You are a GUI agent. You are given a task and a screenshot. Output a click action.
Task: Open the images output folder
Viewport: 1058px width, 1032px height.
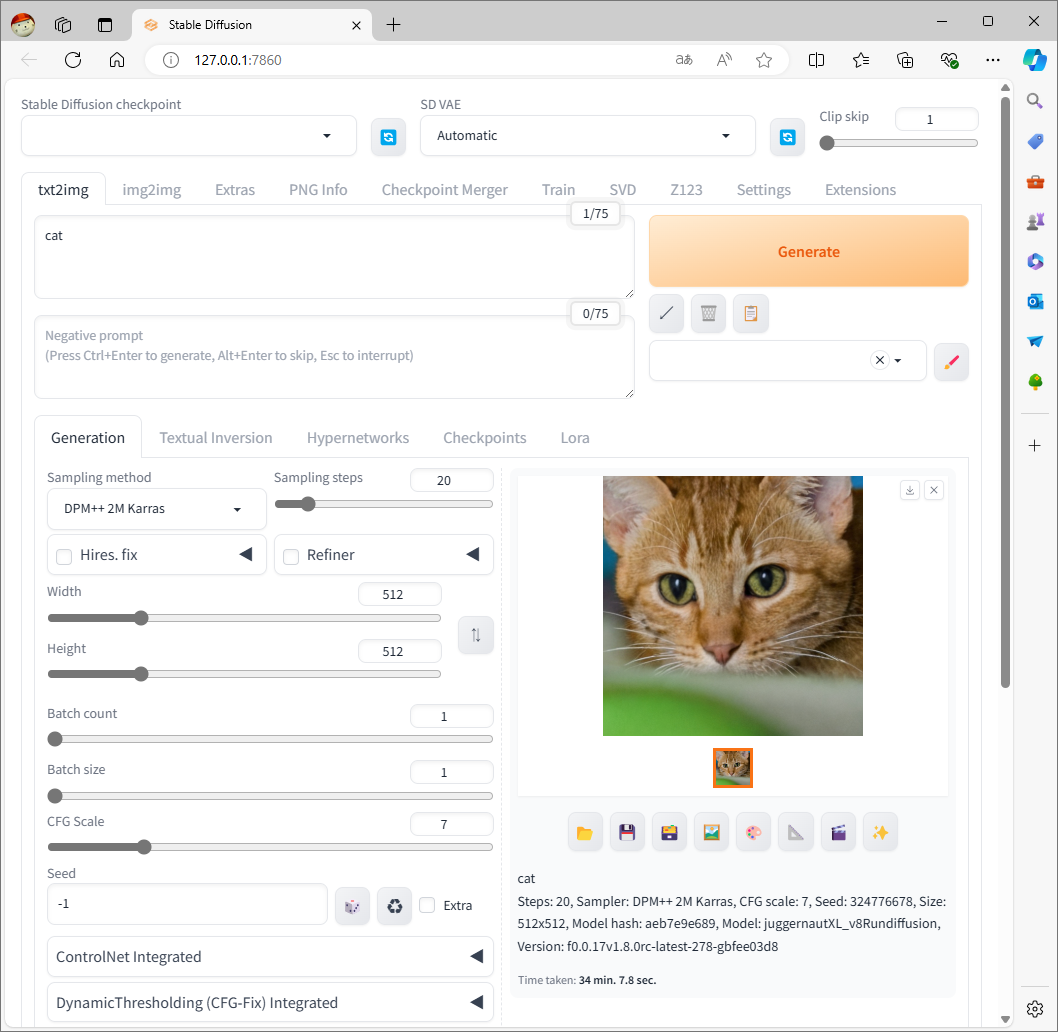point(585,833)
